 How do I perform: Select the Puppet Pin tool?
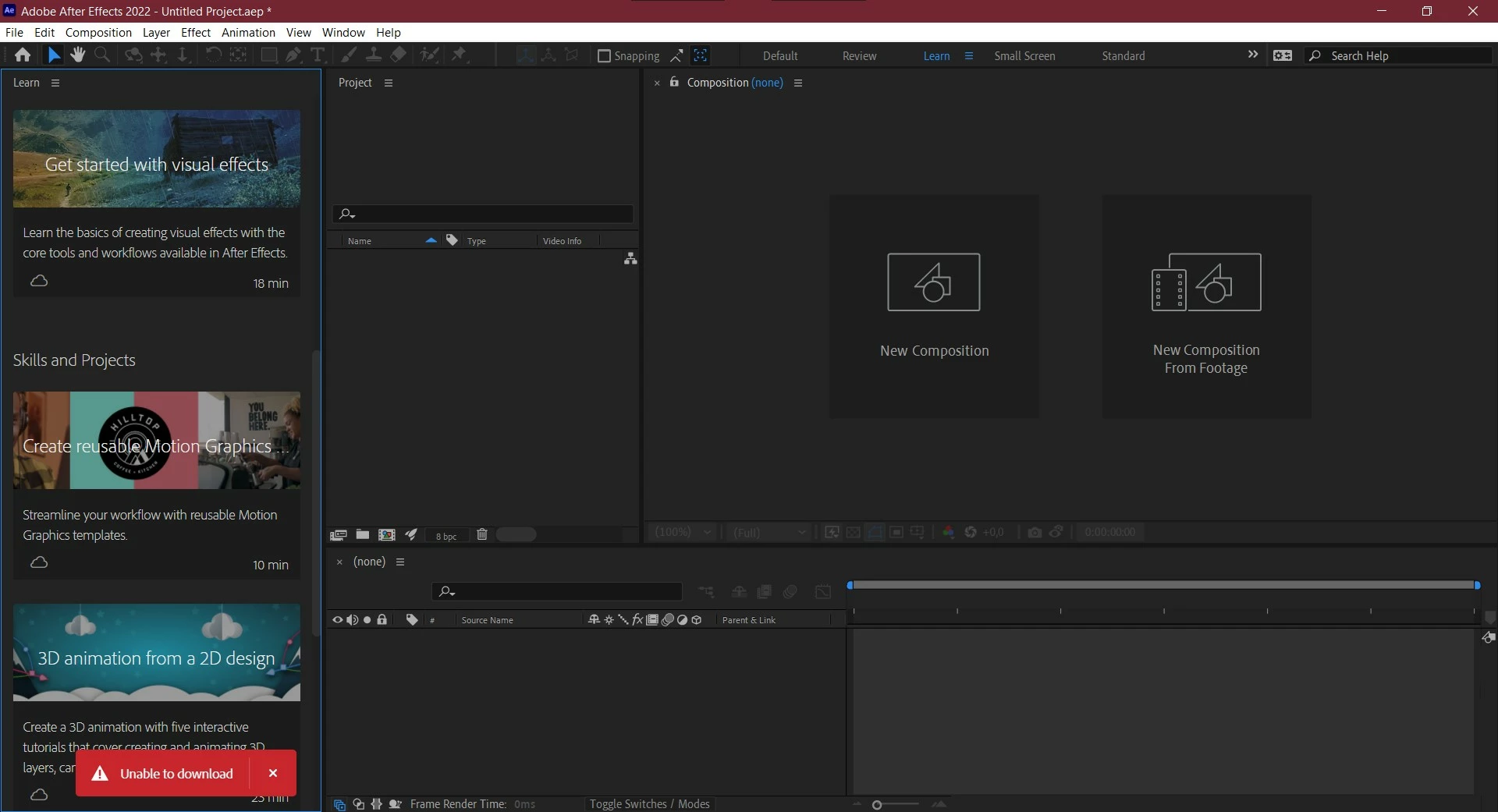coord(459,55)
